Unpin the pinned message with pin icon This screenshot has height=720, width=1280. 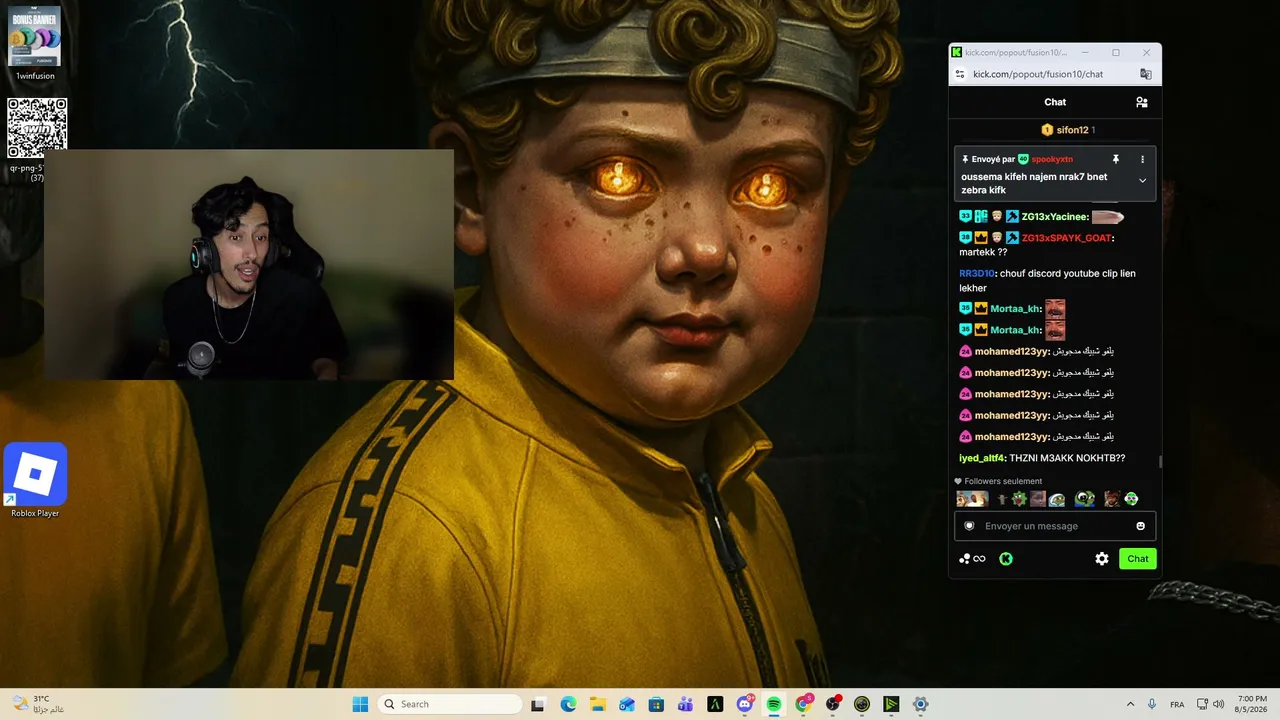[x=1116, y=159]
